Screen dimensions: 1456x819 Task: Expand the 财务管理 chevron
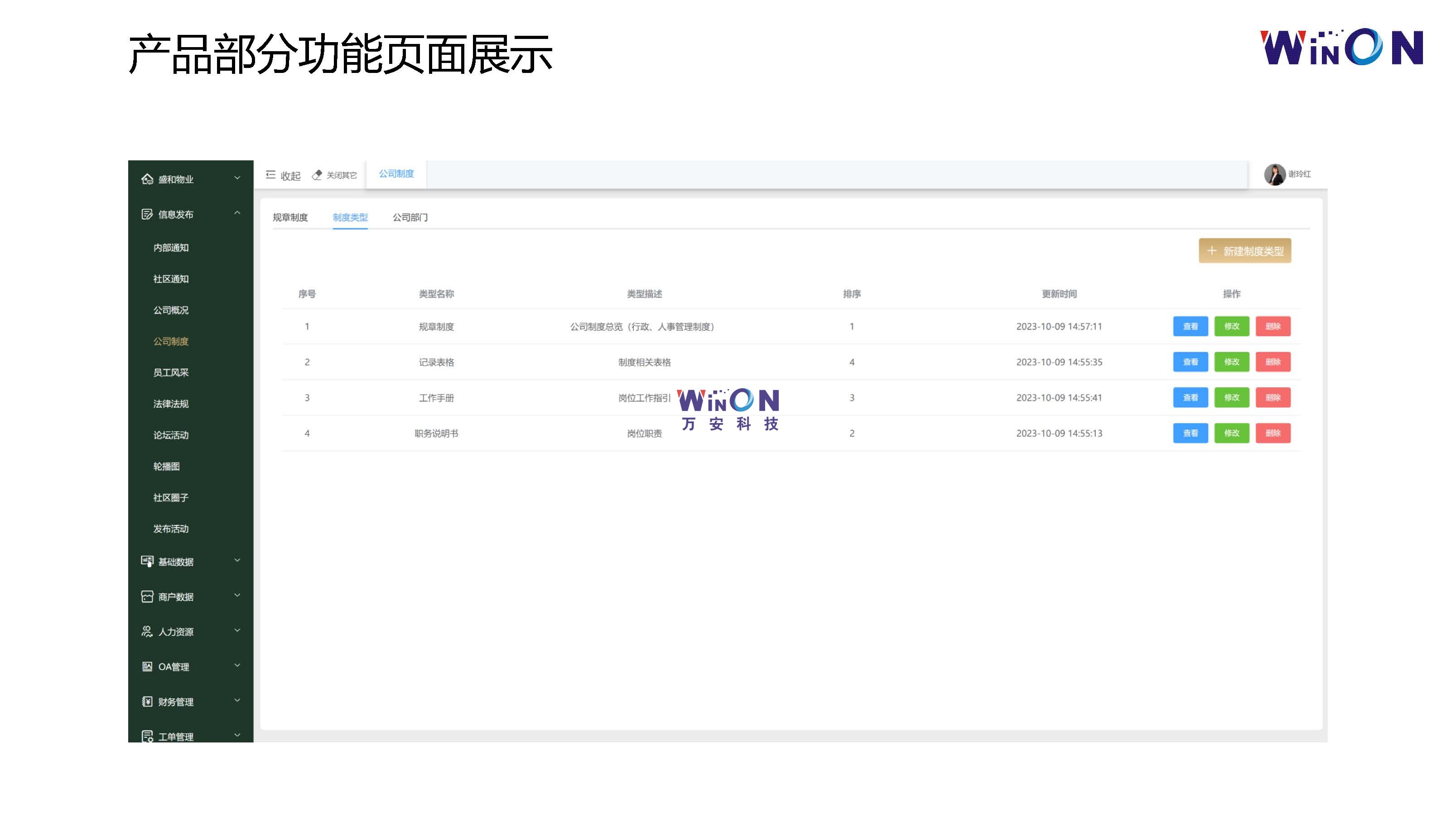click(x=237, y=700)
